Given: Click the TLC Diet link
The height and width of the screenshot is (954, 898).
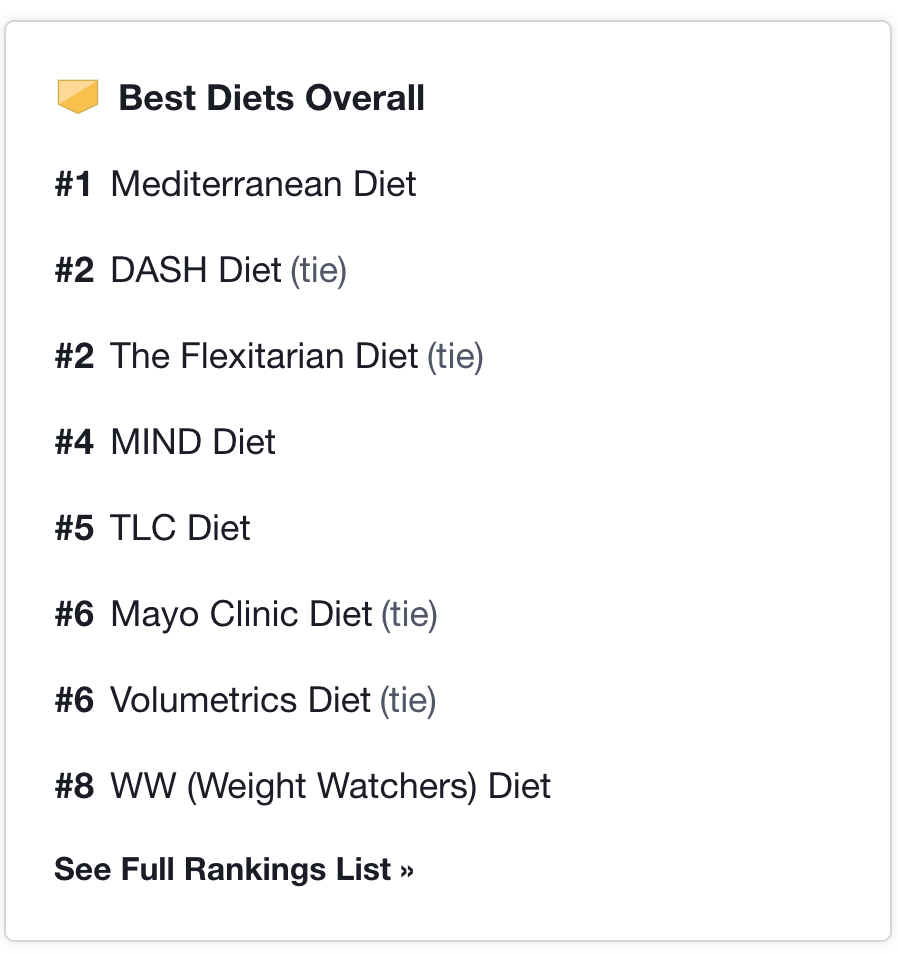Looking at the screenshot, I should coord(180,528).
